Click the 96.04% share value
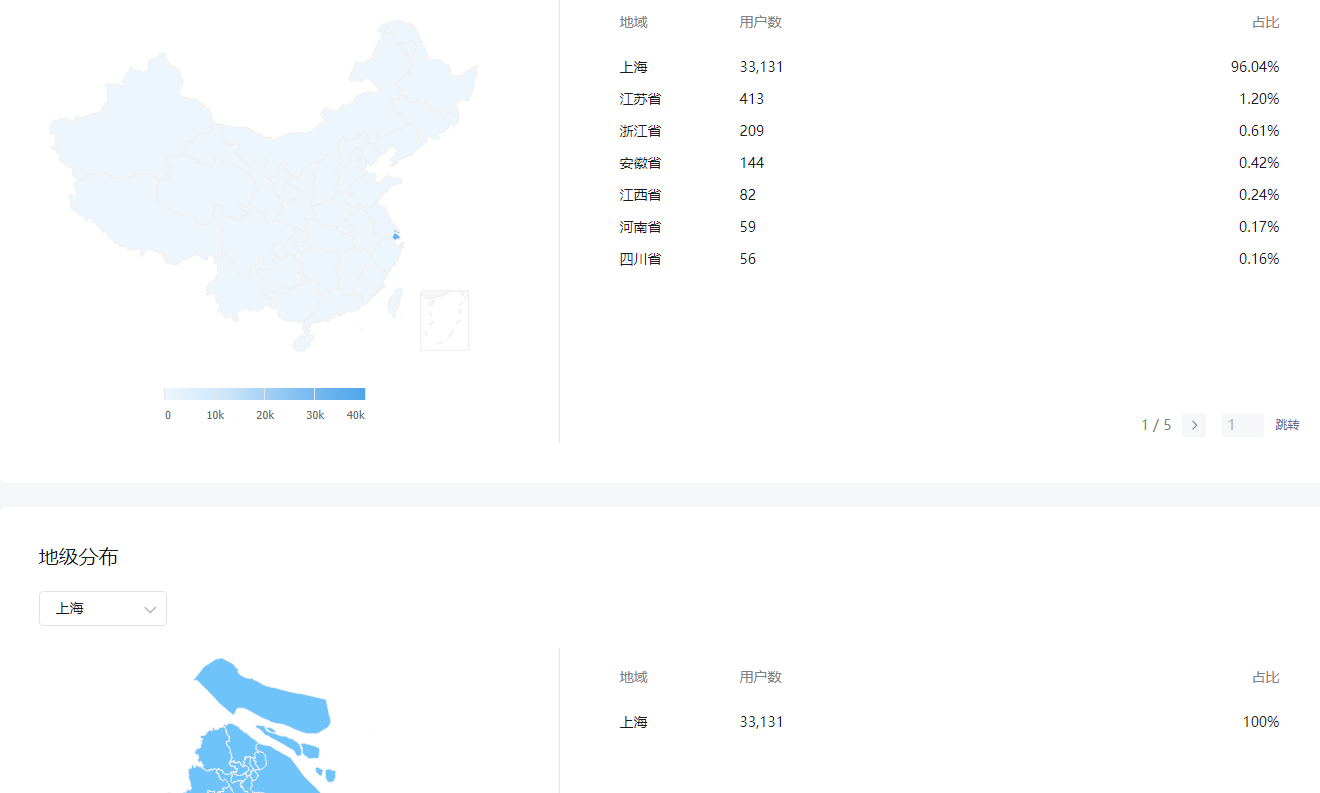Screen dimensions: 1320x793 pos(1255,67)
